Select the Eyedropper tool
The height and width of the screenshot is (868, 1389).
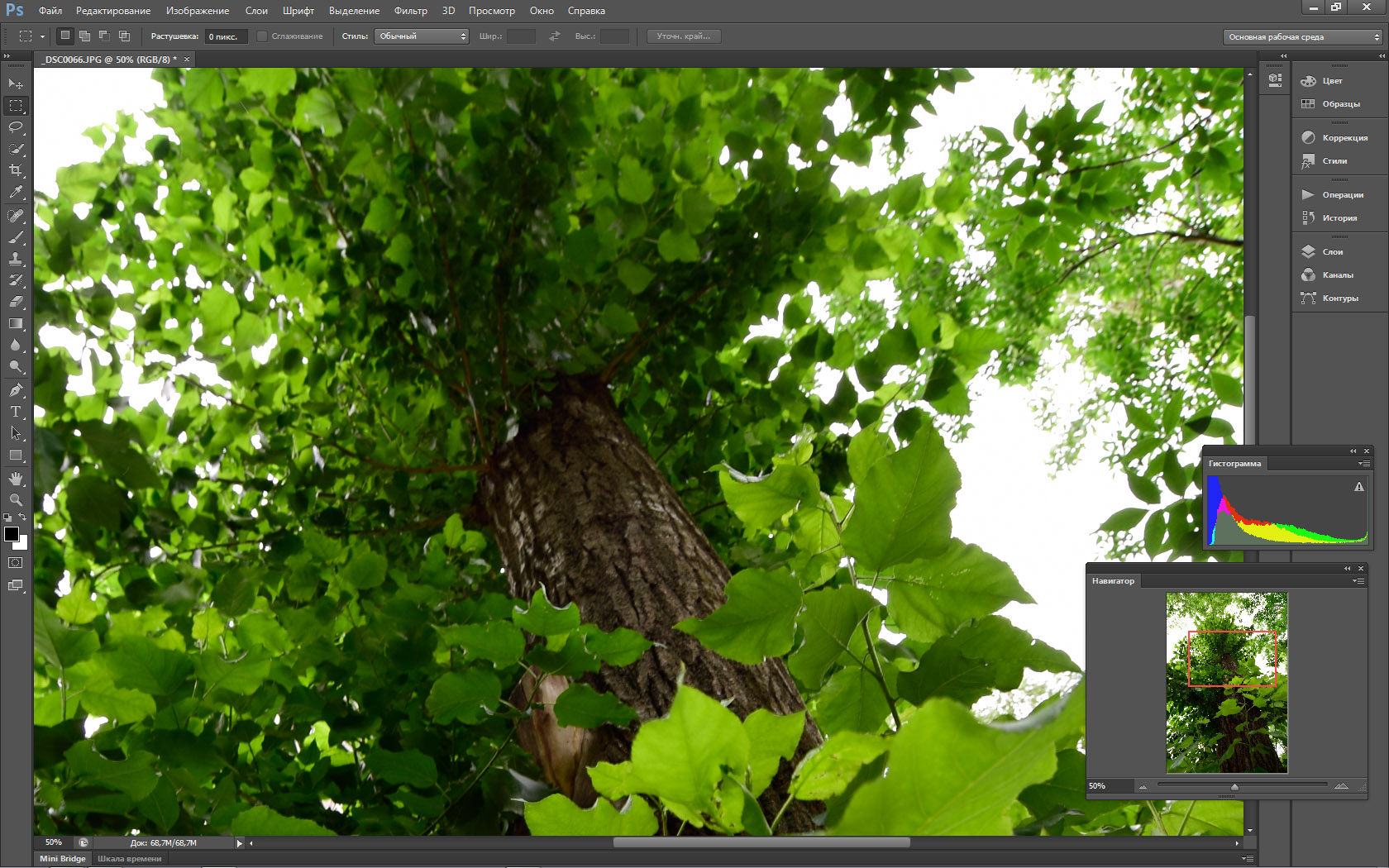pos(16,192)
